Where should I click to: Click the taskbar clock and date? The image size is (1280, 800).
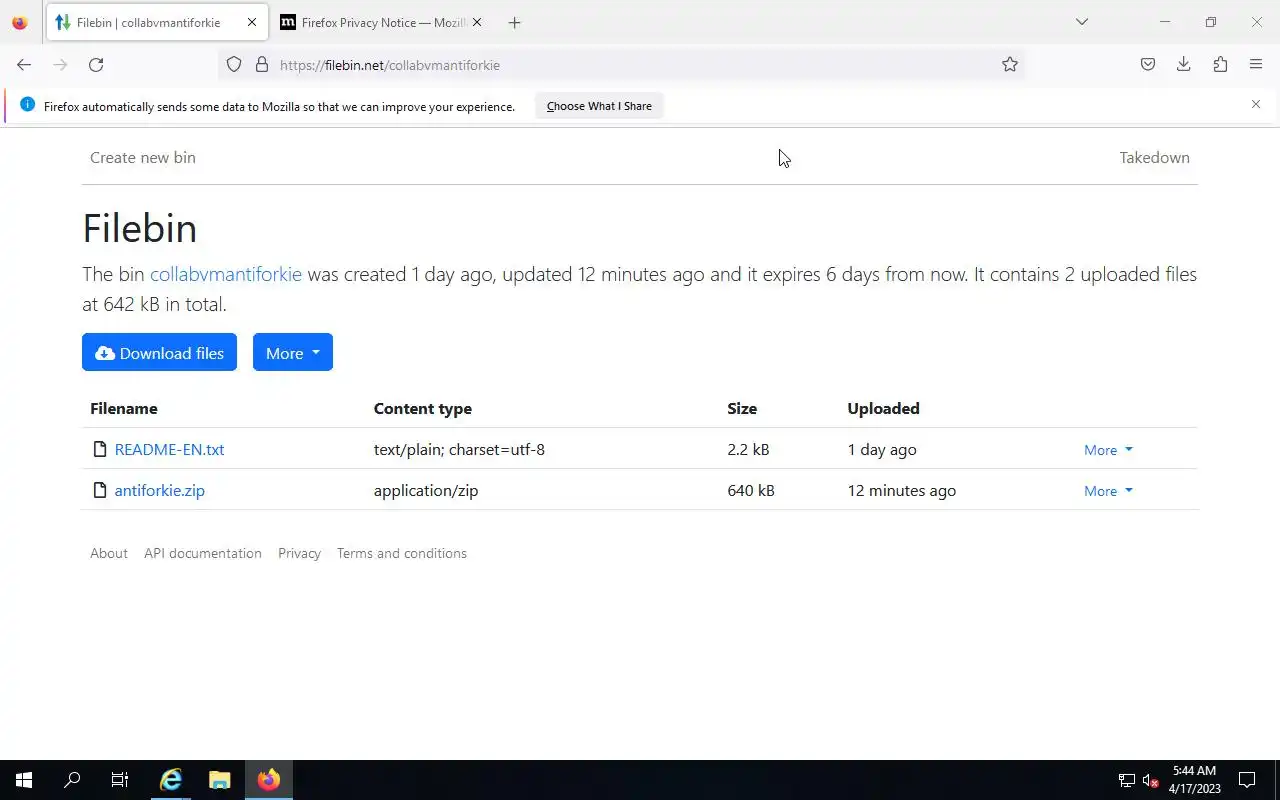pyautogui.click(x=1194, y=780)
